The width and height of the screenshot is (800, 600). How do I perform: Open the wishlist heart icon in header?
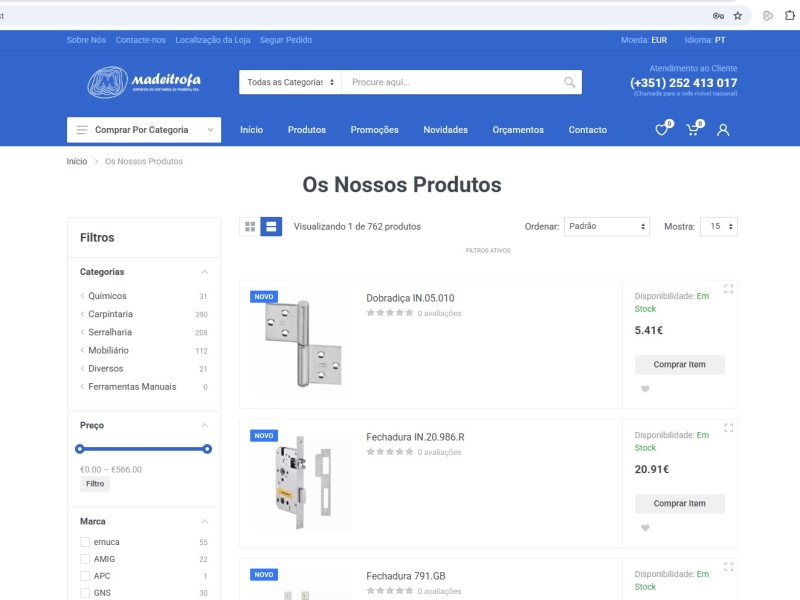(x=662, y=130)
